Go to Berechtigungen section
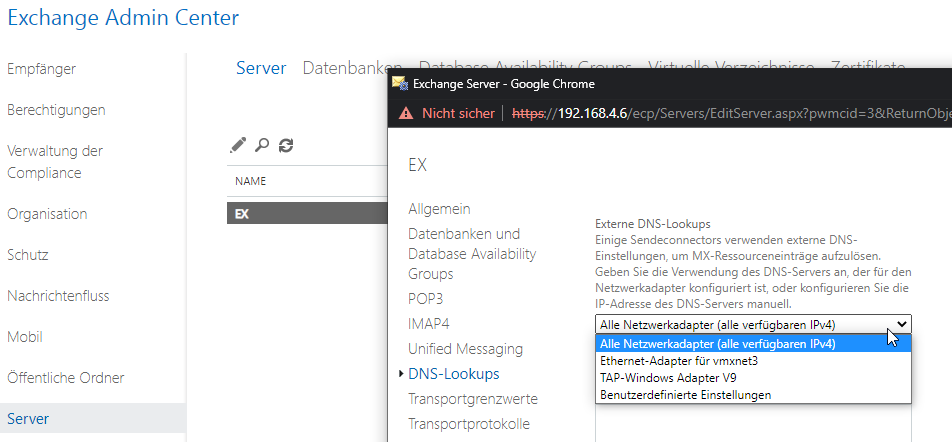952x442 pixels. [x=56, y=110]
